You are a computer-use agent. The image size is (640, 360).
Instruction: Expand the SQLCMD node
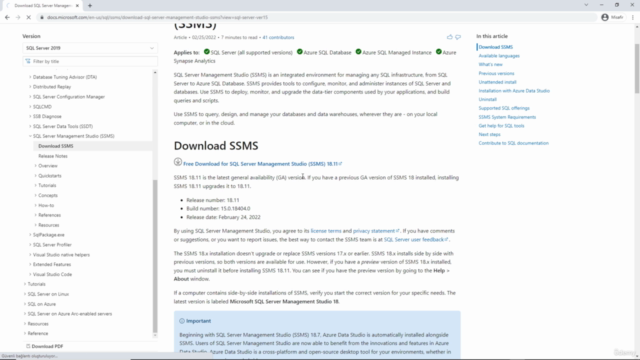(30, 107)
